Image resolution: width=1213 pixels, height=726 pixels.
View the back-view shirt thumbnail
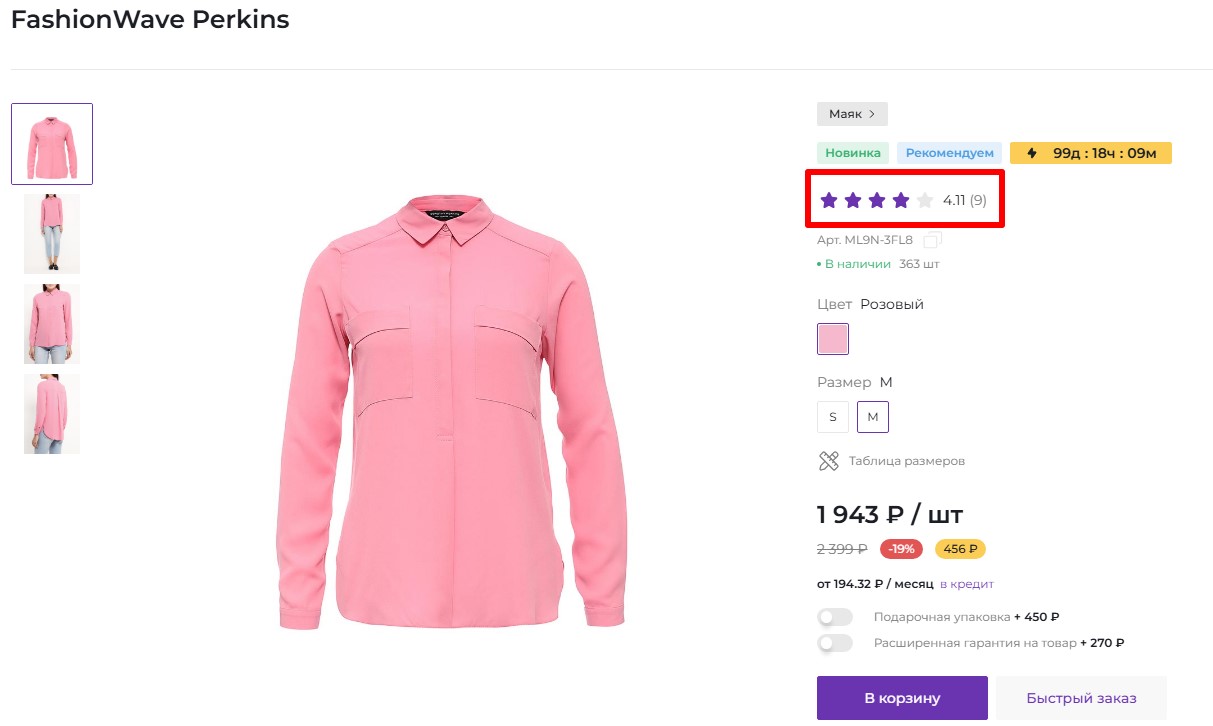coord(51,413)
